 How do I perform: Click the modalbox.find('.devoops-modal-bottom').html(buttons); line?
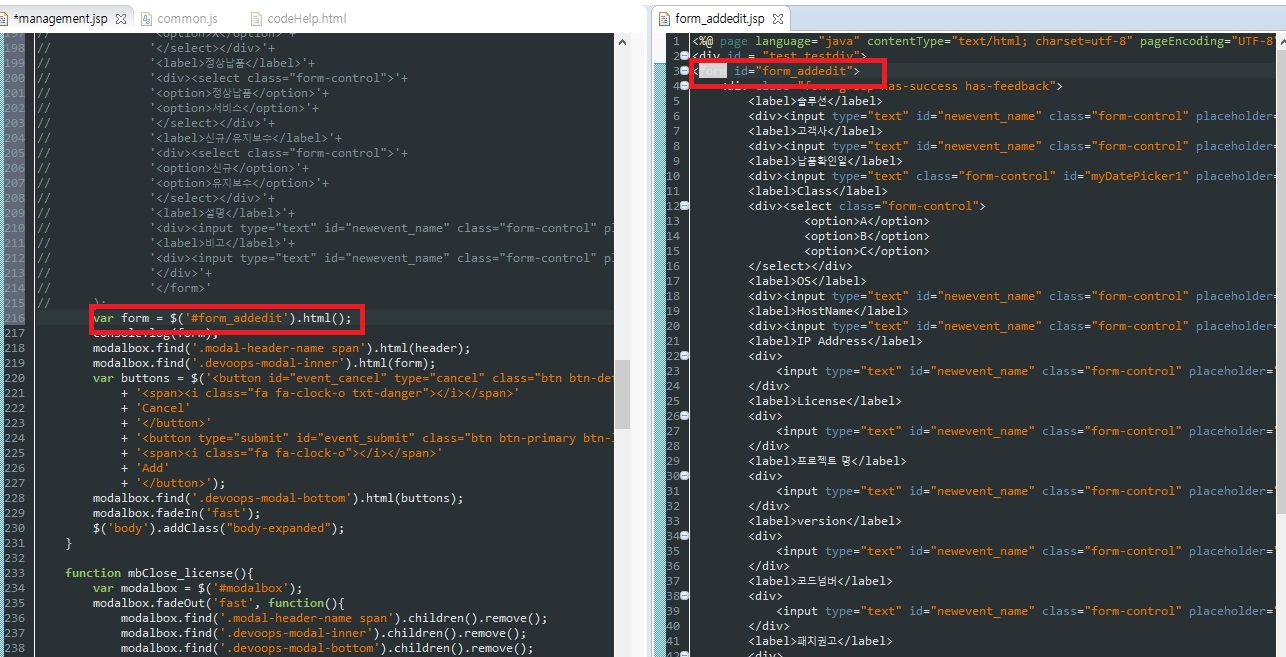pyautogui.click(x=278, y=498)
